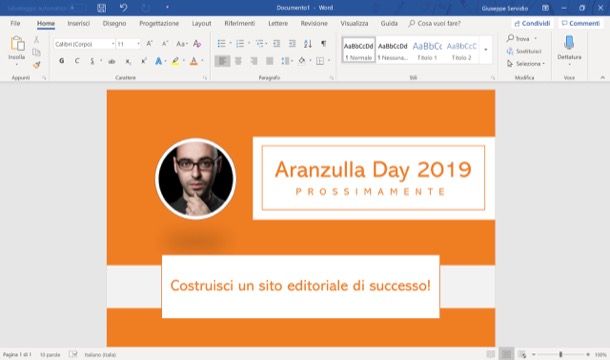Image resolution: width=610 pixels, height=360 pixels.
Task: Switch to Progettazione tab
Action: point(159,23)
